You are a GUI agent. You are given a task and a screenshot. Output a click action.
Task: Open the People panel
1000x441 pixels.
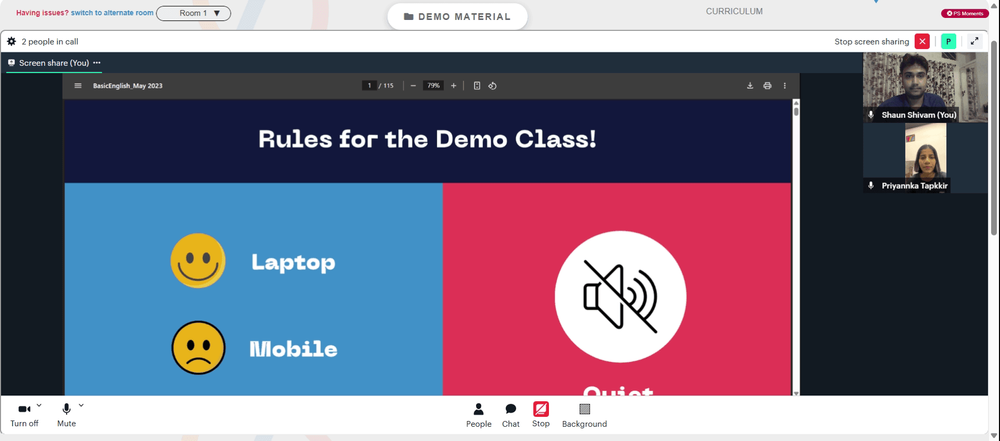(478, 415)
